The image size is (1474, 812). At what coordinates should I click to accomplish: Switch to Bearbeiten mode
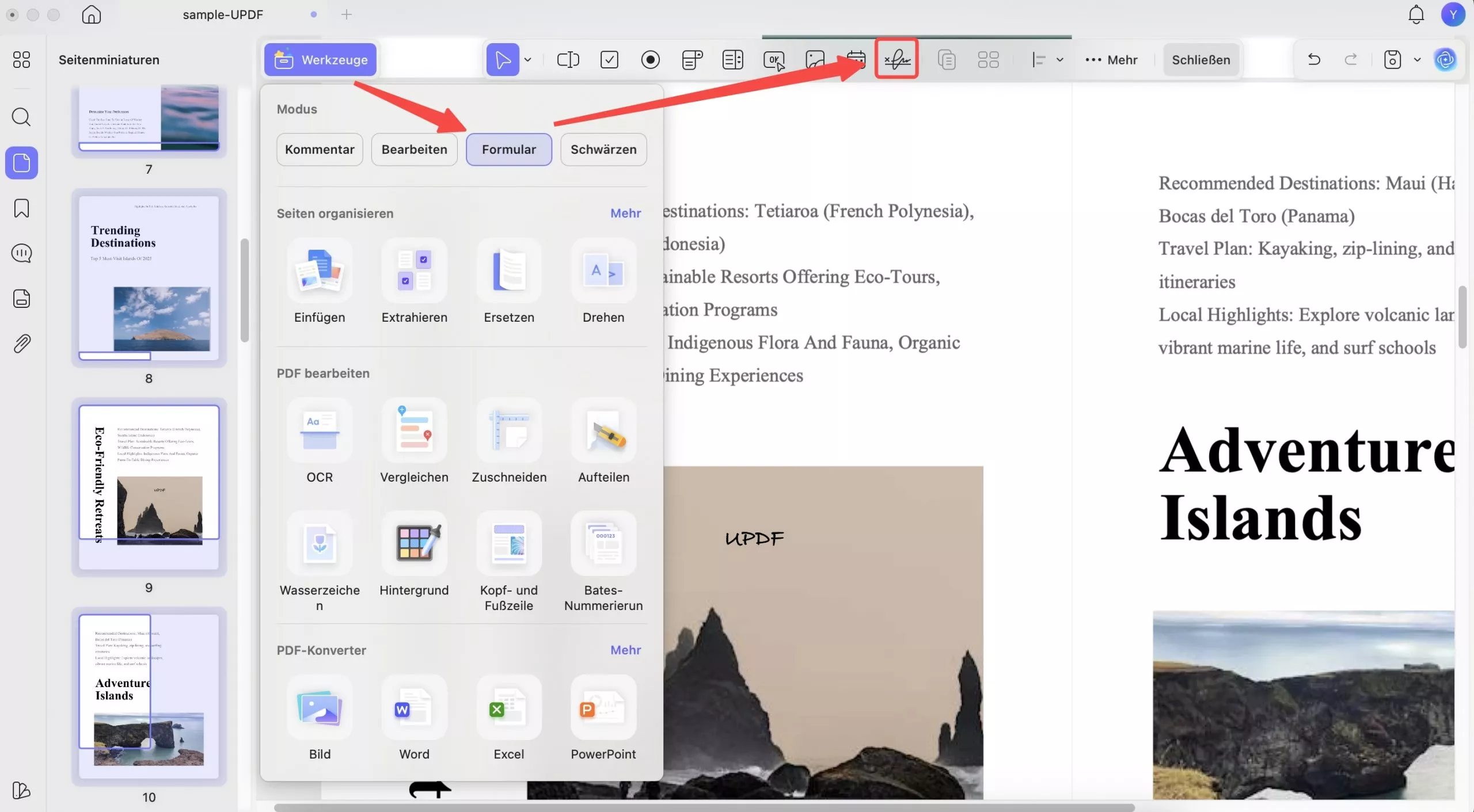pyautogui.click(x=414, y=150)
